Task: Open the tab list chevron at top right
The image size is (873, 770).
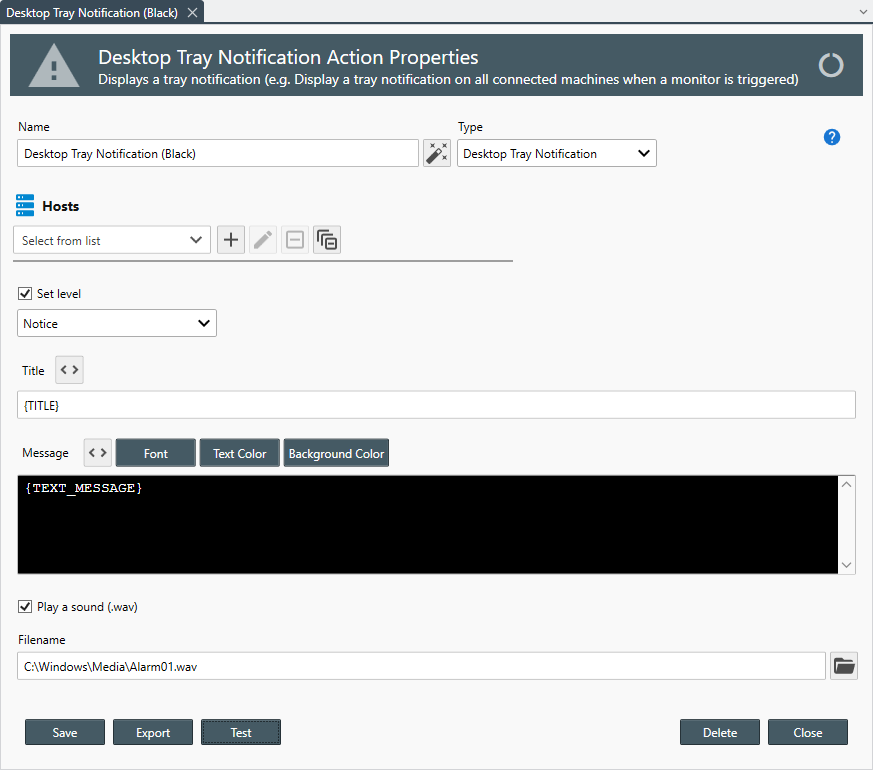Action: pos(863,12)
